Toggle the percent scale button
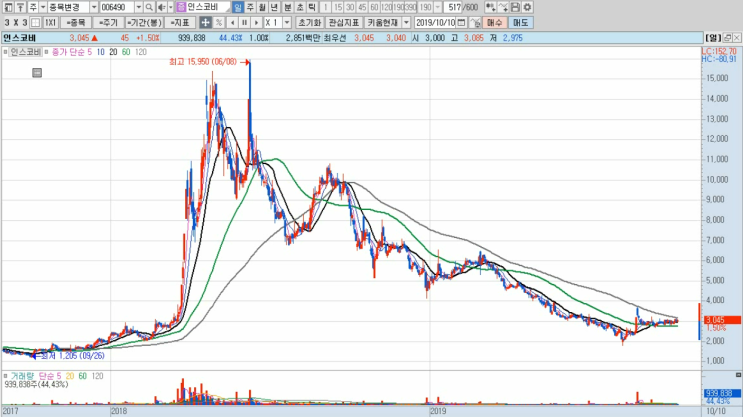 [x=218, y=22]
